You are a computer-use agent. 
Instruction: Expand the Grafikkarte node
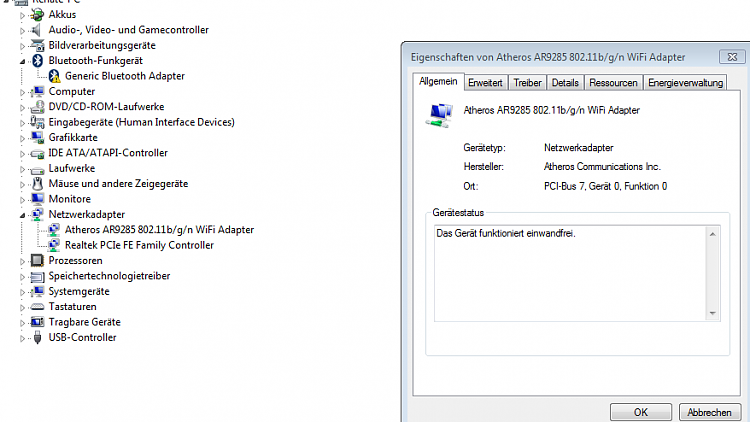click(x=22, y=138)
